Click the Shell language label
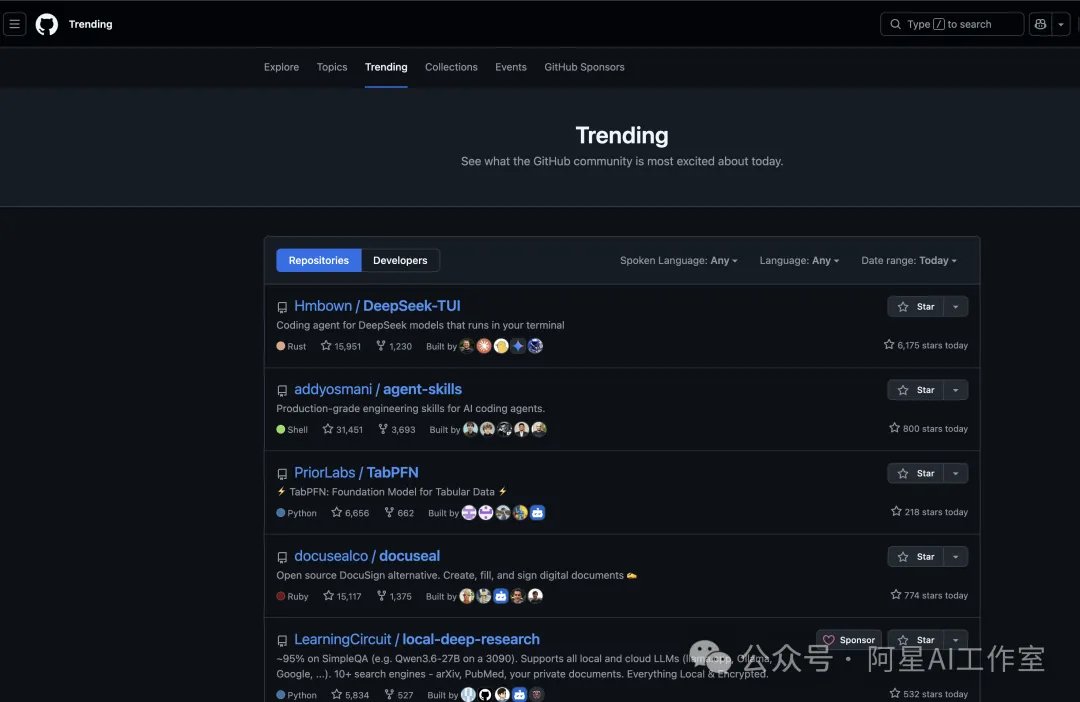1080x702 pixels. (292, 429)
